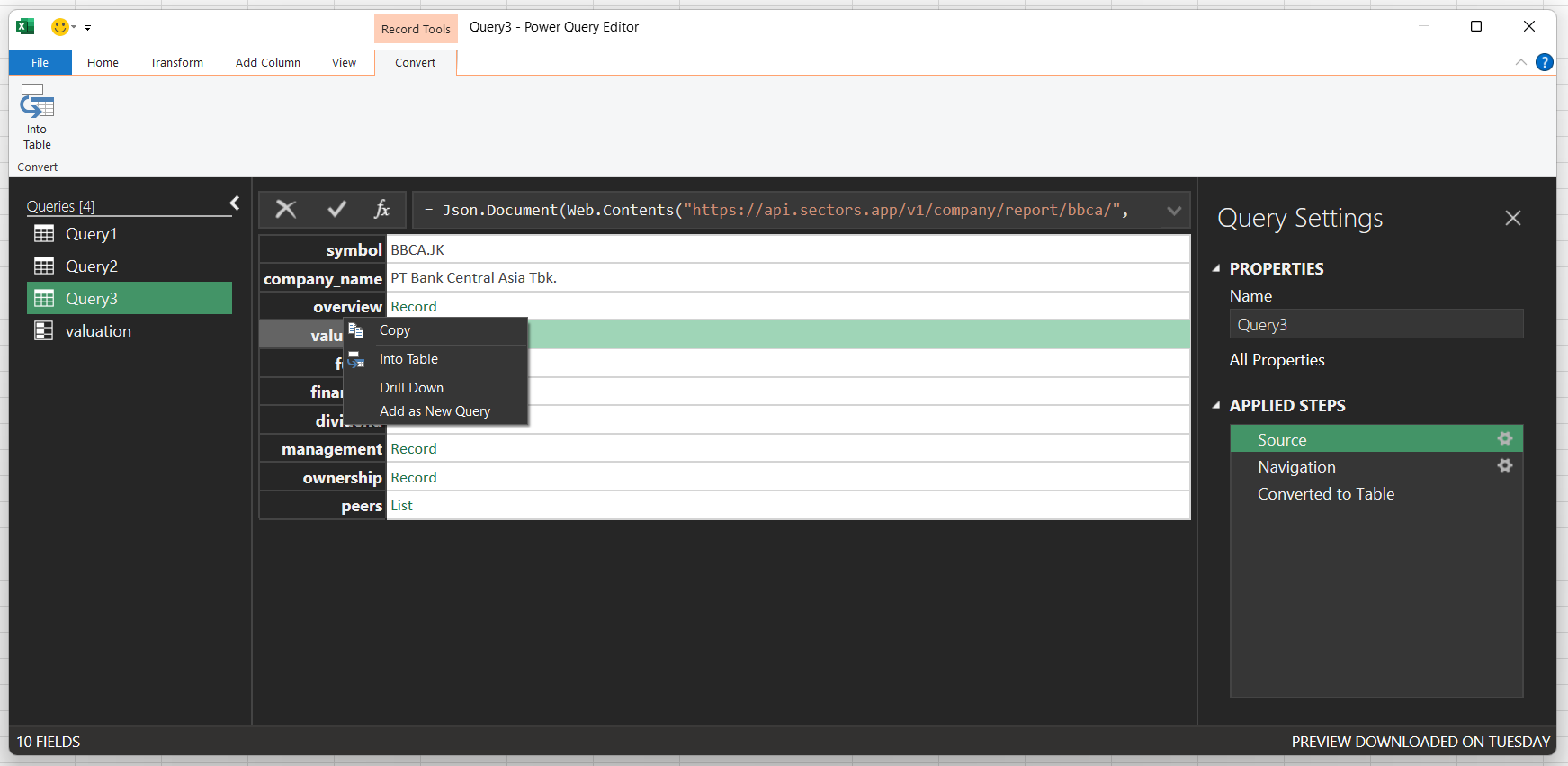1568x766 pixels.
Task: Click the symbol value BBCA.JK
Action: [417, 250]
